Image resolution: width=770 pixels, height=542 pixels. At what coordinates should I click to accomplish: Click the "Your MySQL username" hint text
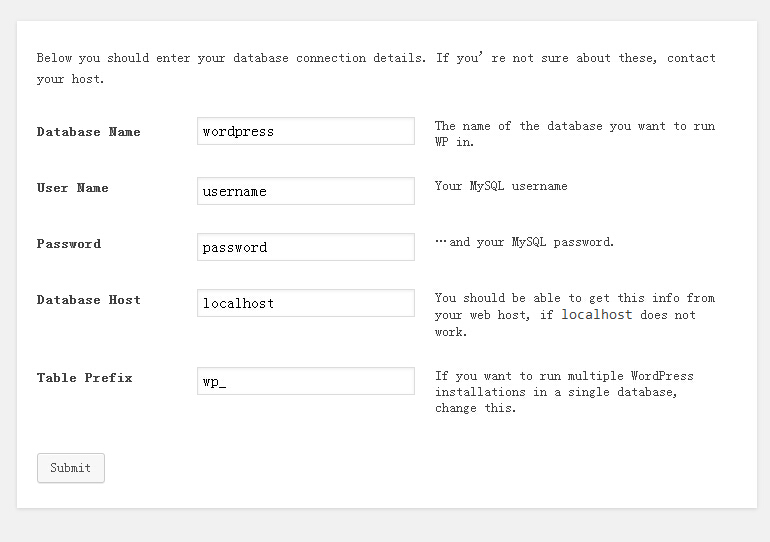[x=501, y=186]
